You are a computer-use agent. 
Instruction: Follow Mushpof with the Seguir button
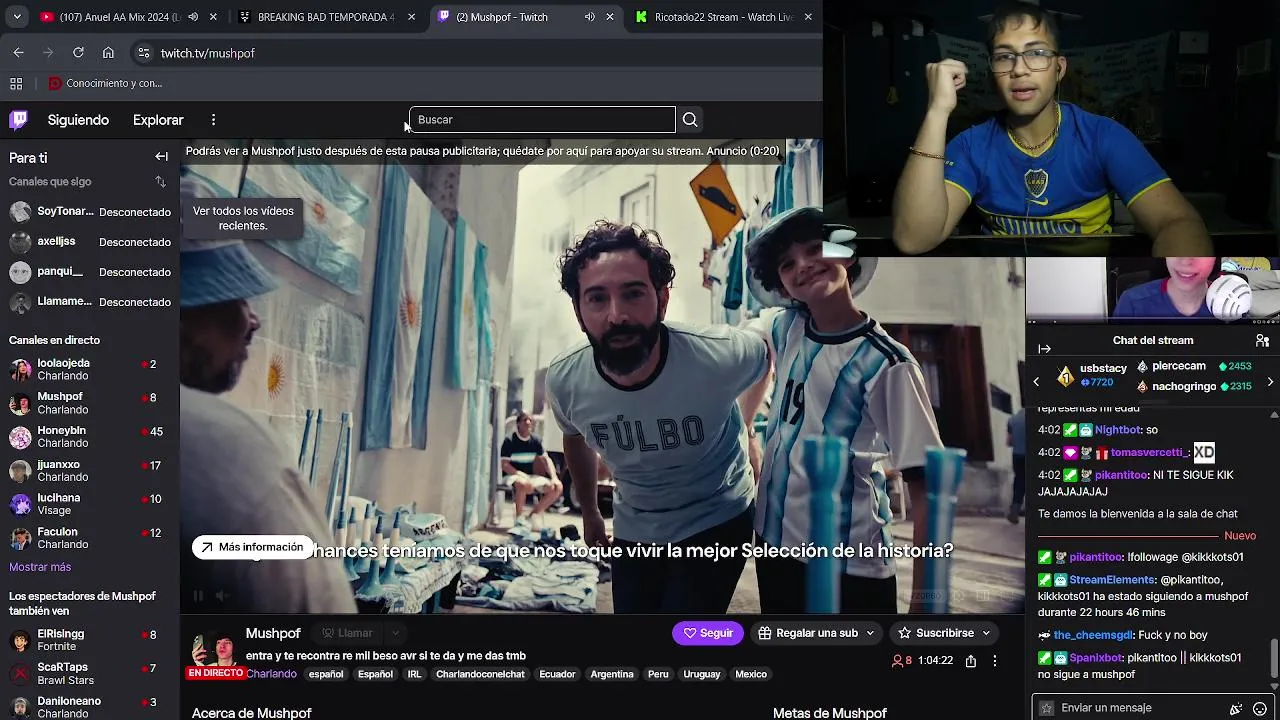coord(708,633)
